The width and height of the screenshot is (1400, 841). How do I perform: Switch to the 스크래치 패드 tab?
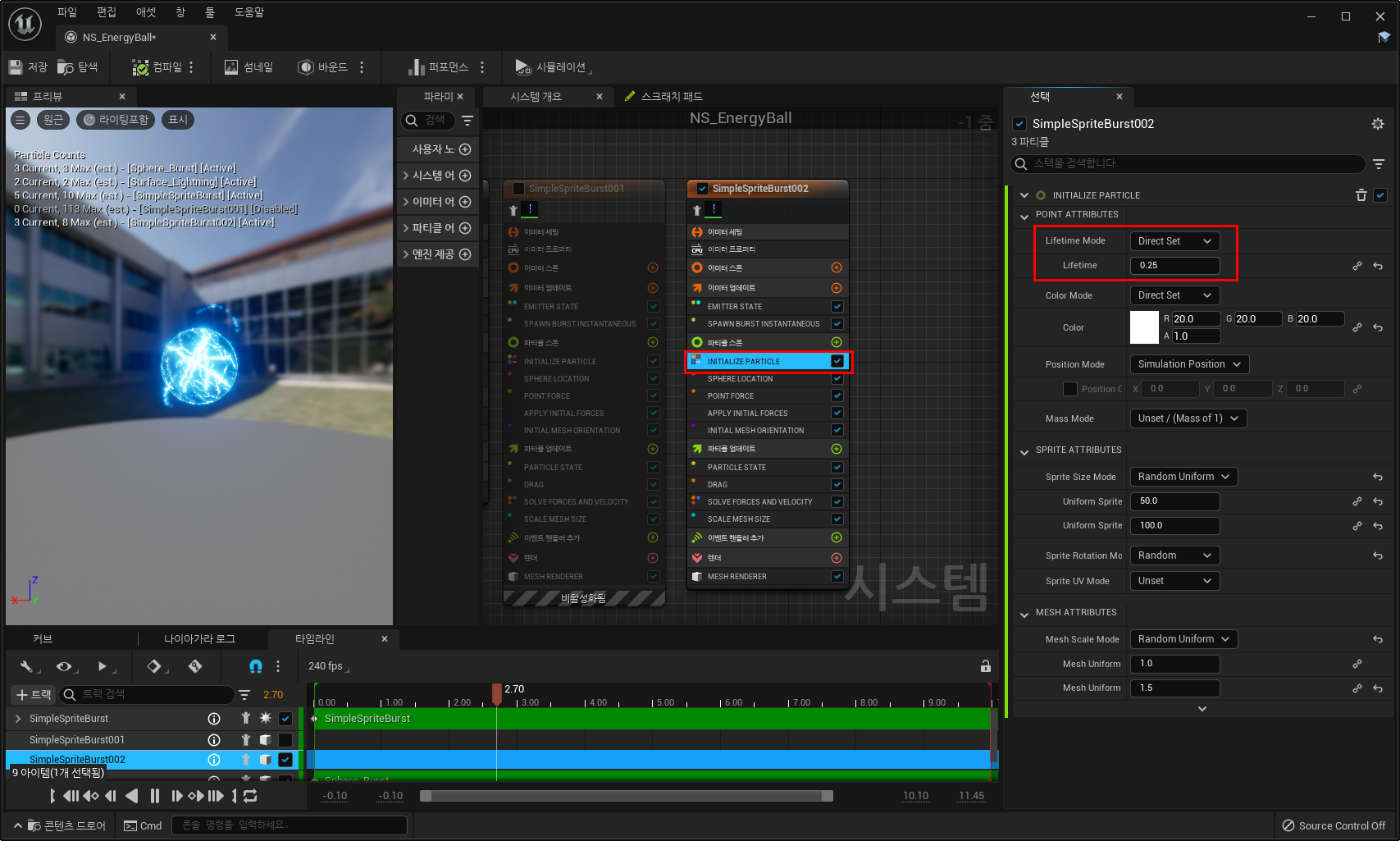tap(663, 97)
